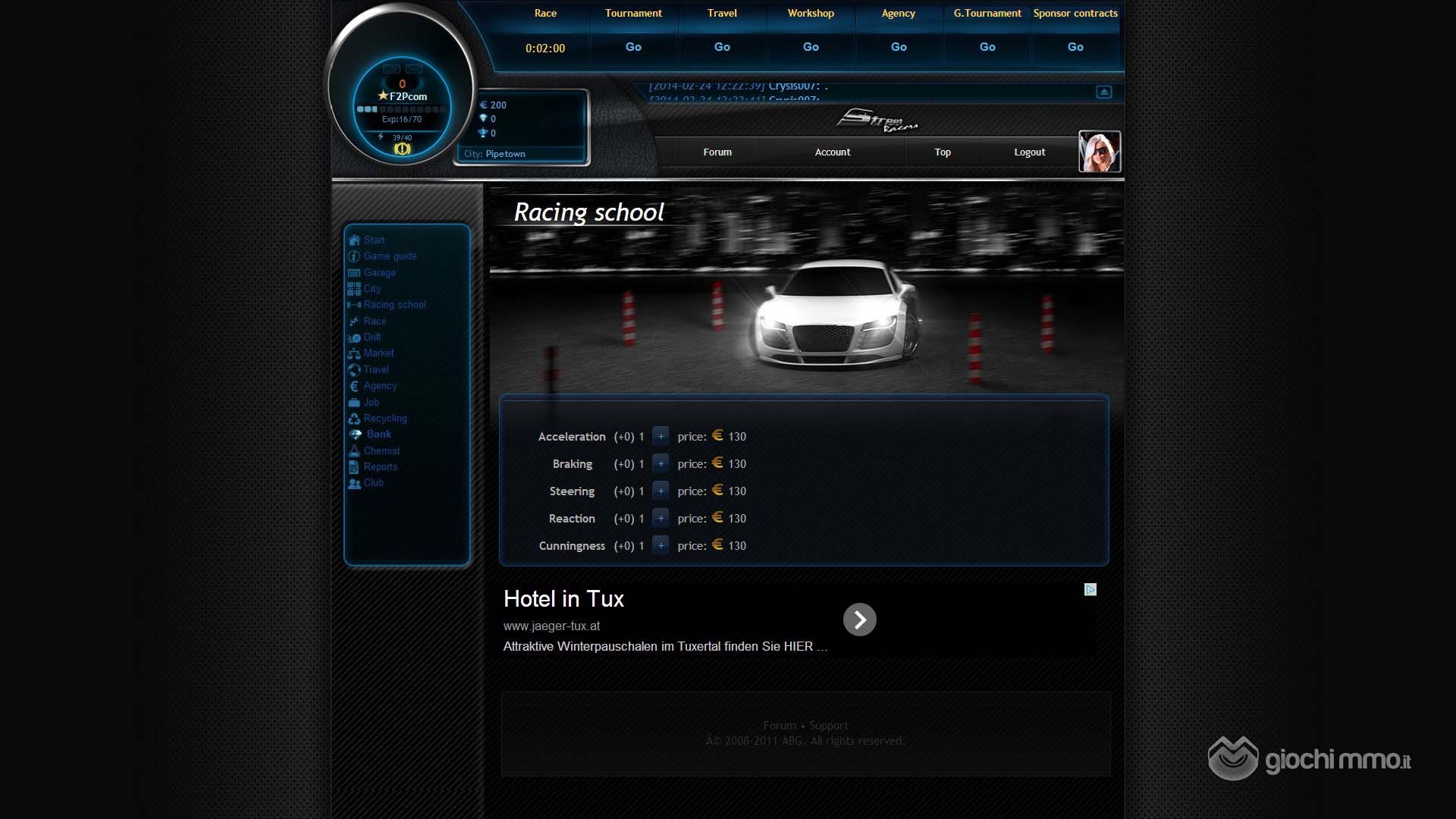Viewport: 1456px width, 819px height.
Task: Click the AdChoices icon on ad
Action: point(1090,590)
